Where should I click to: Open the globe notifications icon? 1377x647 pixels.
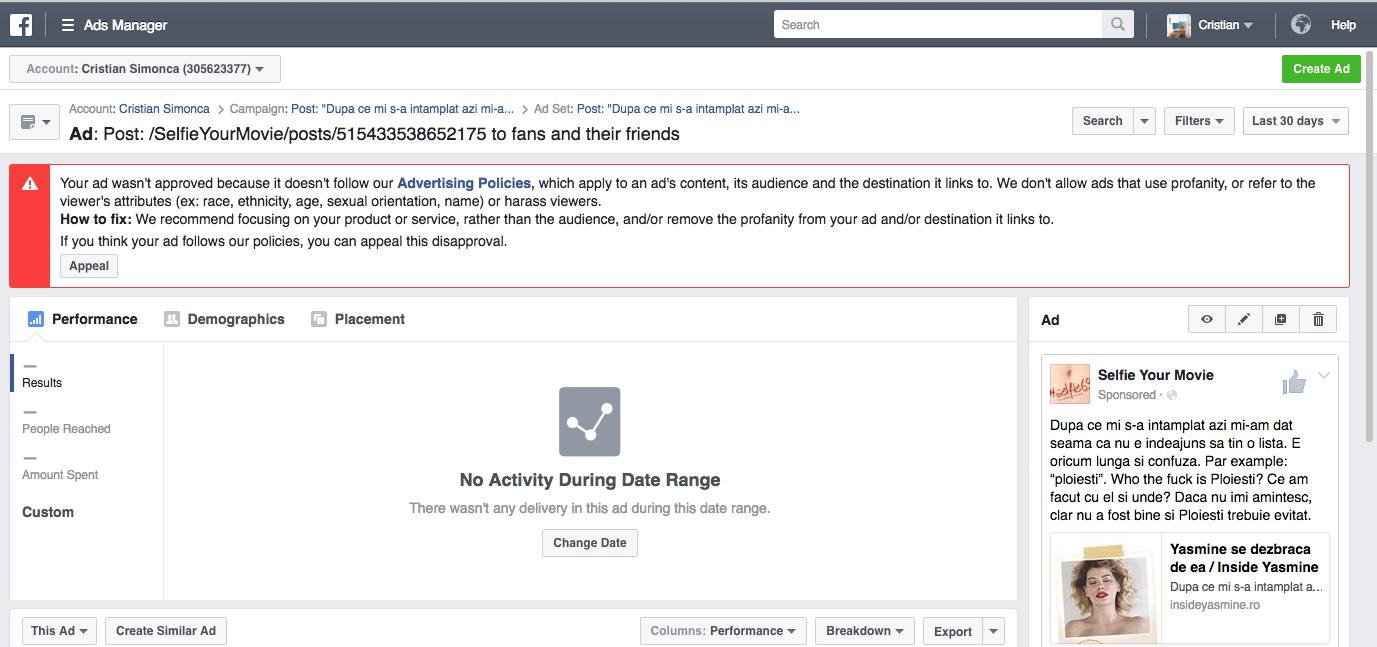(1300, 25)
